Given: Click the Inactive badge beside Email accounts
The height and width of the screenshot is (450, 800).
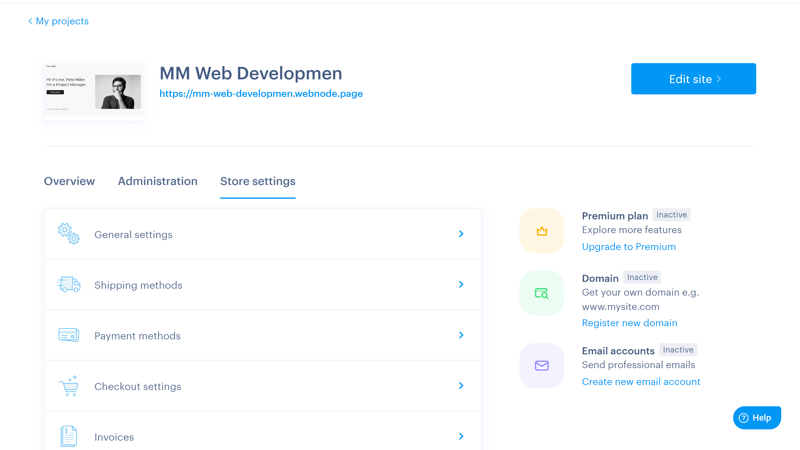Looking at the screenshot, I should (x=678, y=349).
